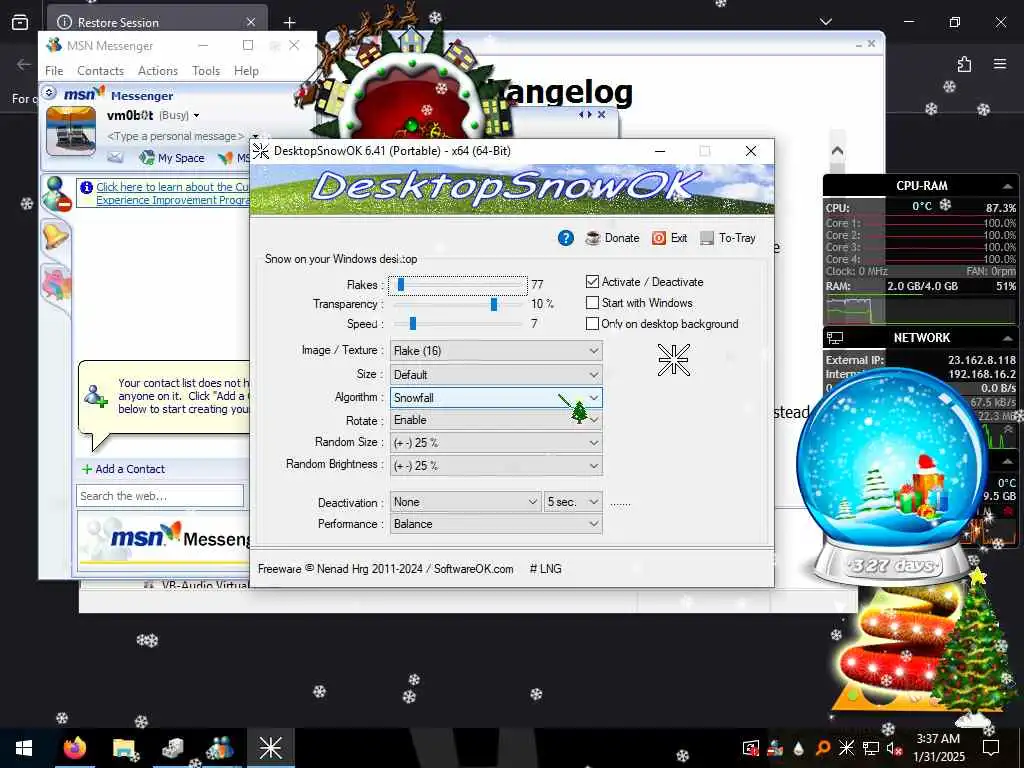1024x768 pixels.
Task: Click the vm0b0t display picture
Action: pyautogui.click(x=71, y=131)
